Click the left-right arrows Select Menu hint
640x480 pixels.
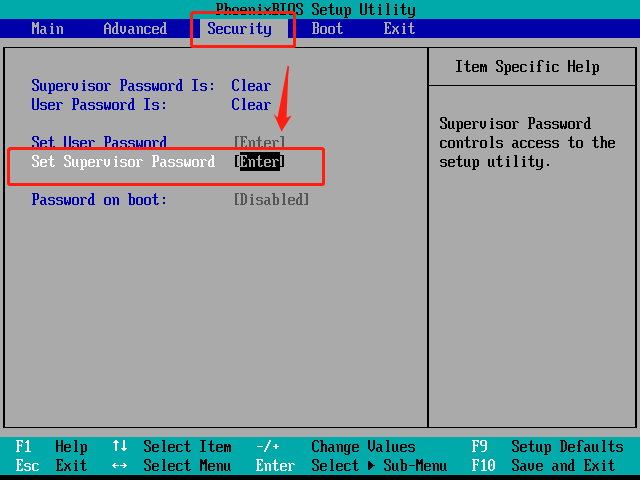pos(172,465)
